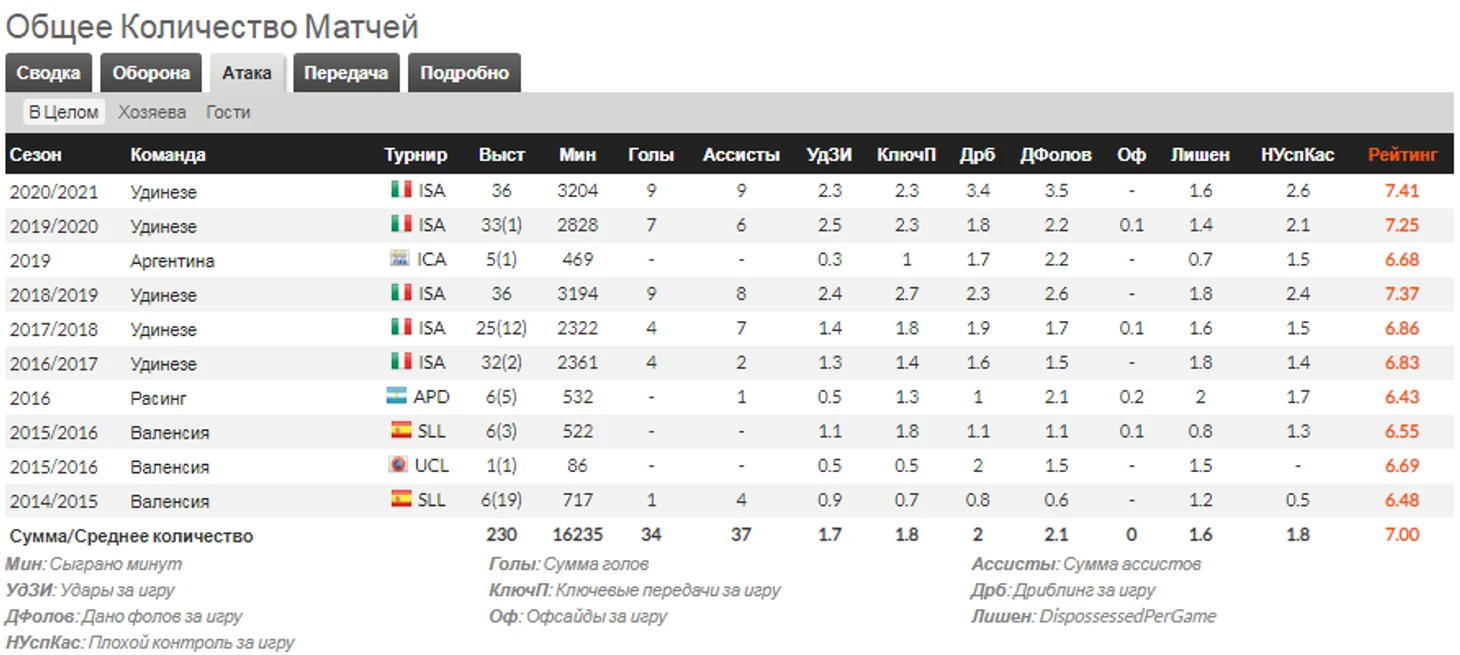Click the Champions League icon beside UCL

coord(397,465)
